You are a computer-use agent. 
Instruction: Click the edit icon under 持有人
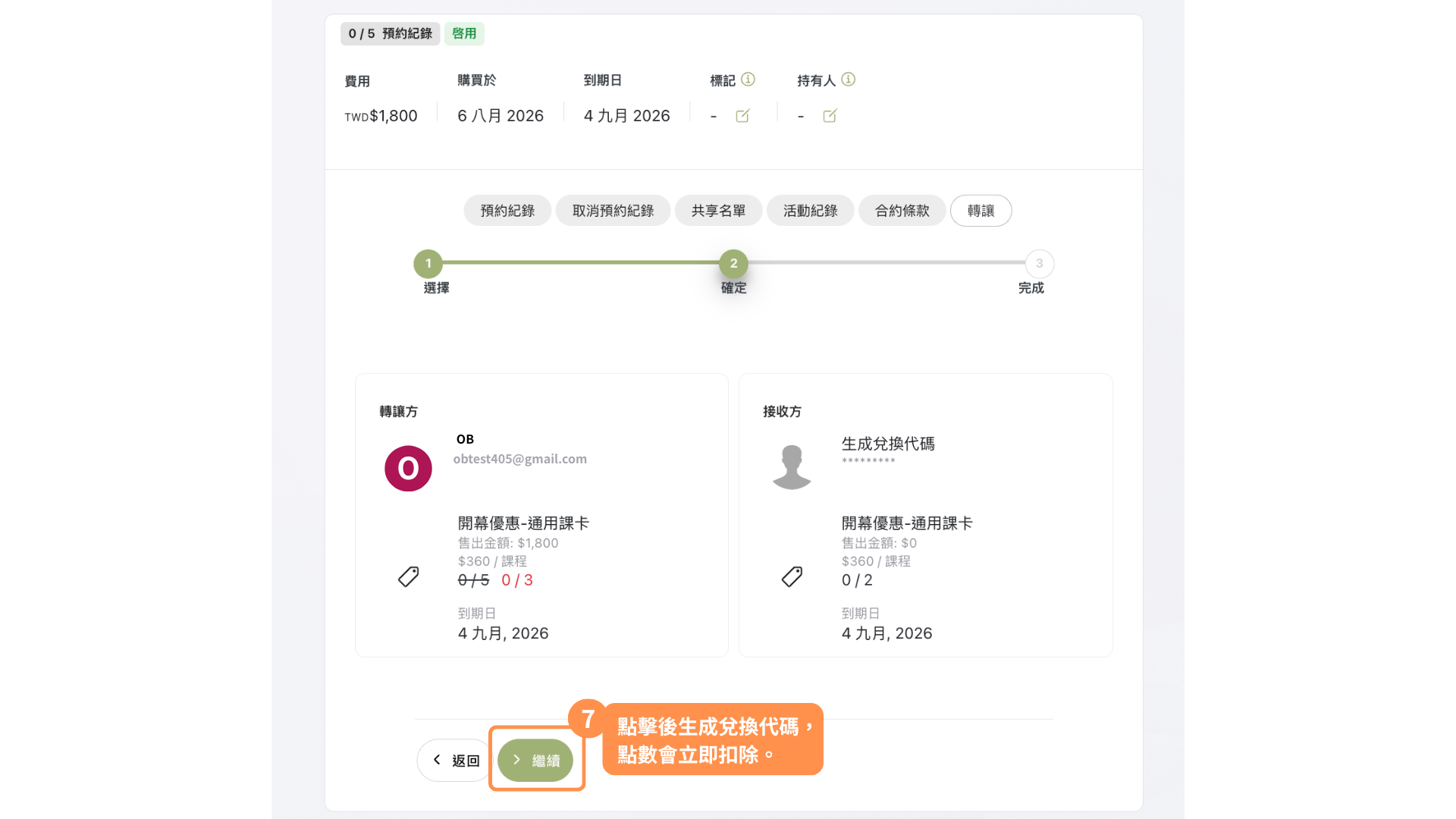pos(830,115)
